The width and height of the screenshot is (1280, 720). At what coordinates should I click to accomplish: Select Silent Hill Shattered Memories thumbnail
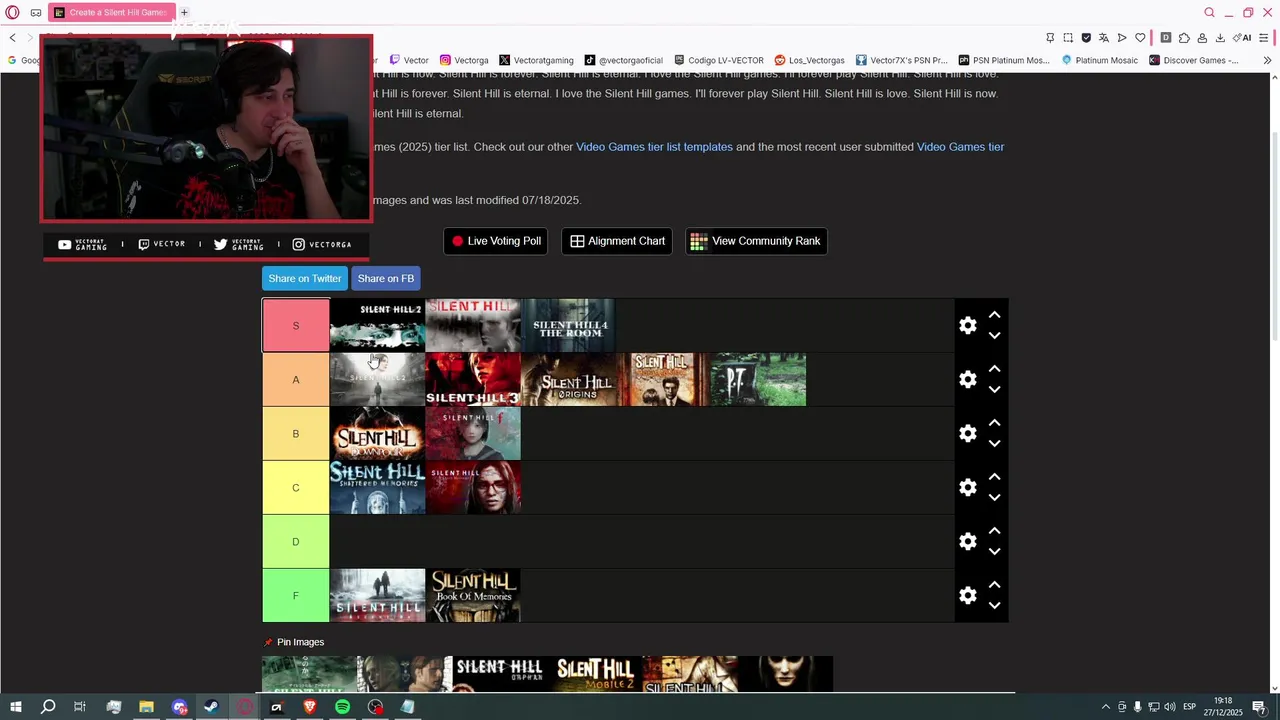(x=378, y=488)
